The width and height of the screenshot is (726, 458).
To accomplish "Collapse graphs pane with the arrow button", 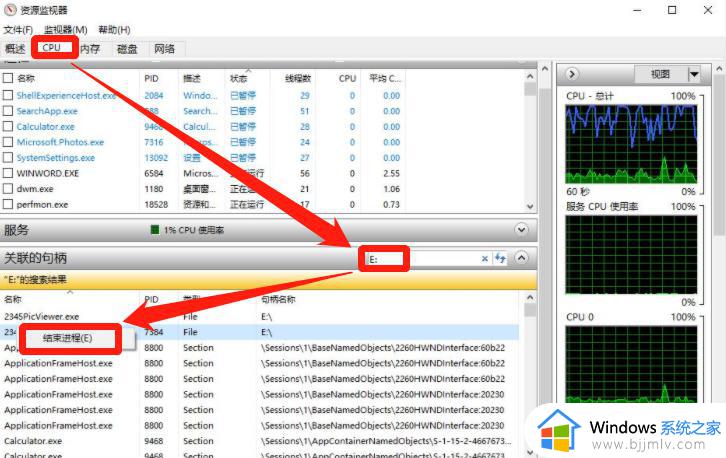I will pyautogui.click(x=572, y=74).
